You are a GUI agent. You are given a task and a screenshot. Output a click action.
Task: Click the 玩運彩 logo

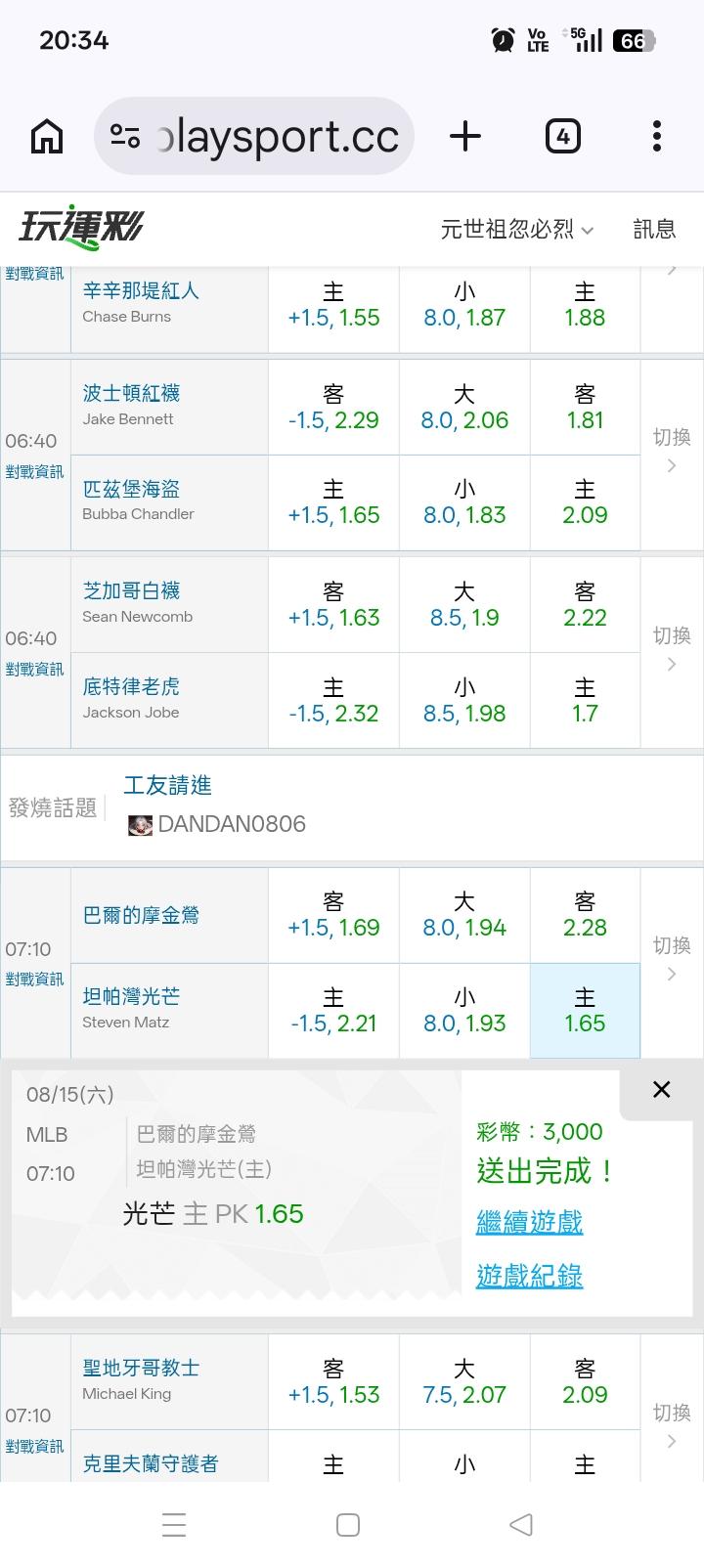click(x=81, y=229)
